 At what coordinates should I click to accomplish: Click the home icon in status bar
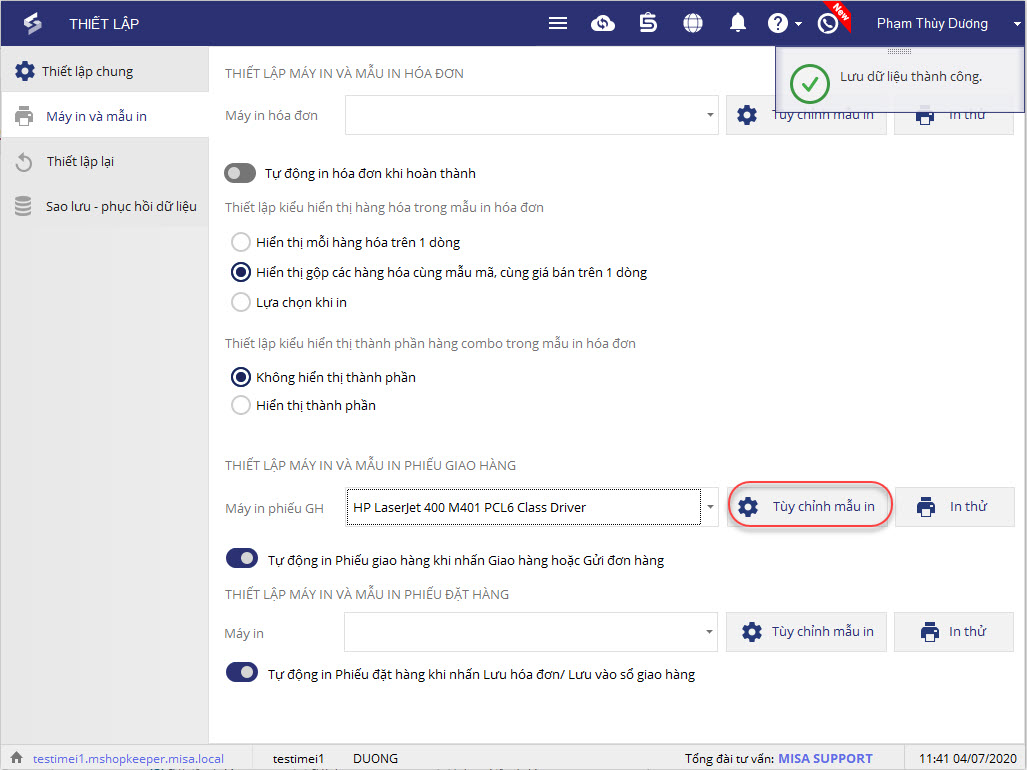pyautogui.click(x=16, y=758)
